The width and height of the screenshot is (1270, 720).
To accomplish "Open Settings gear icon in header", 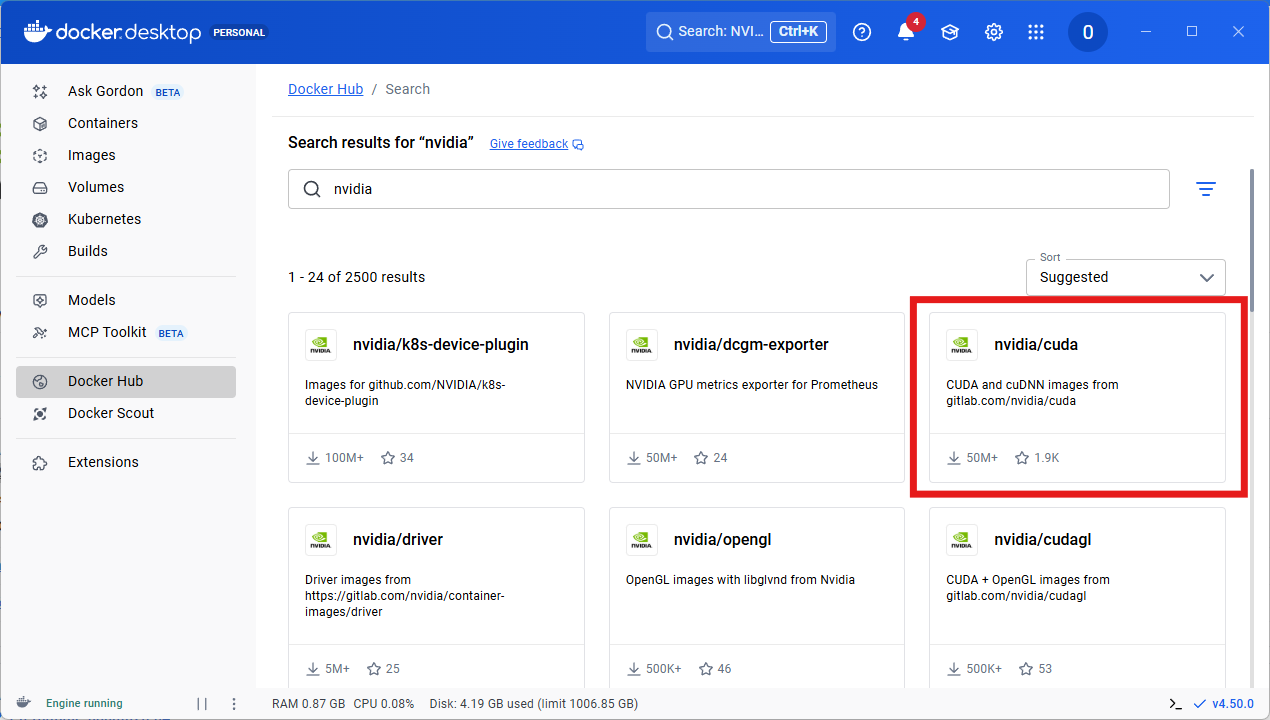I will click(994, 32).
